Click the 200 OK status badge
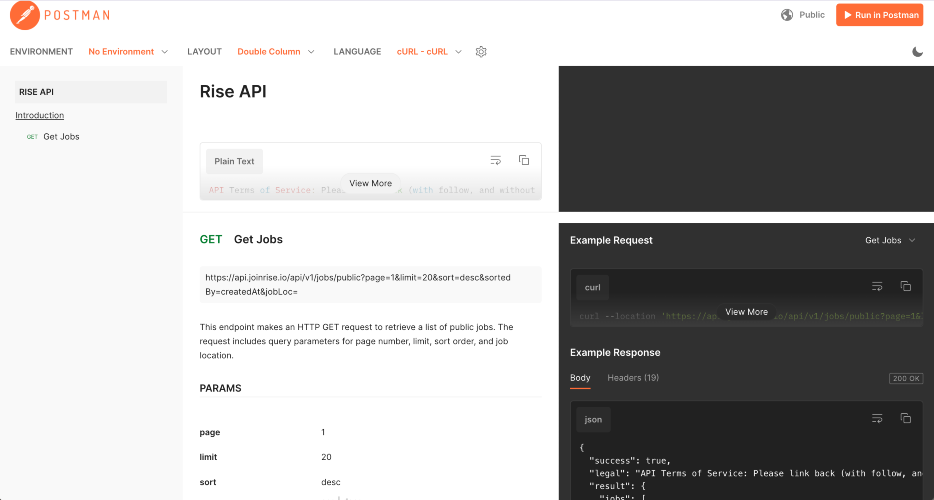The height and width of the screenshot is (500, 934). [905, 378]
